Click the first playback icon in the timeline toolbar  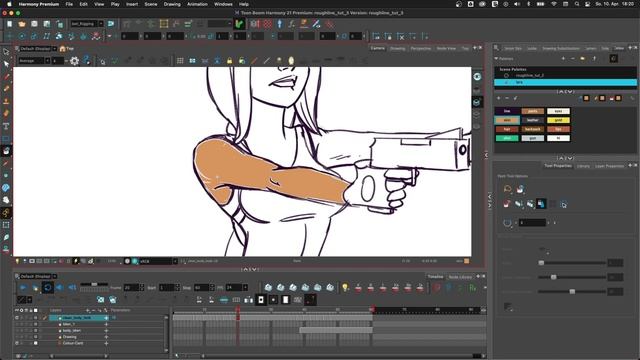pos(23,288)
